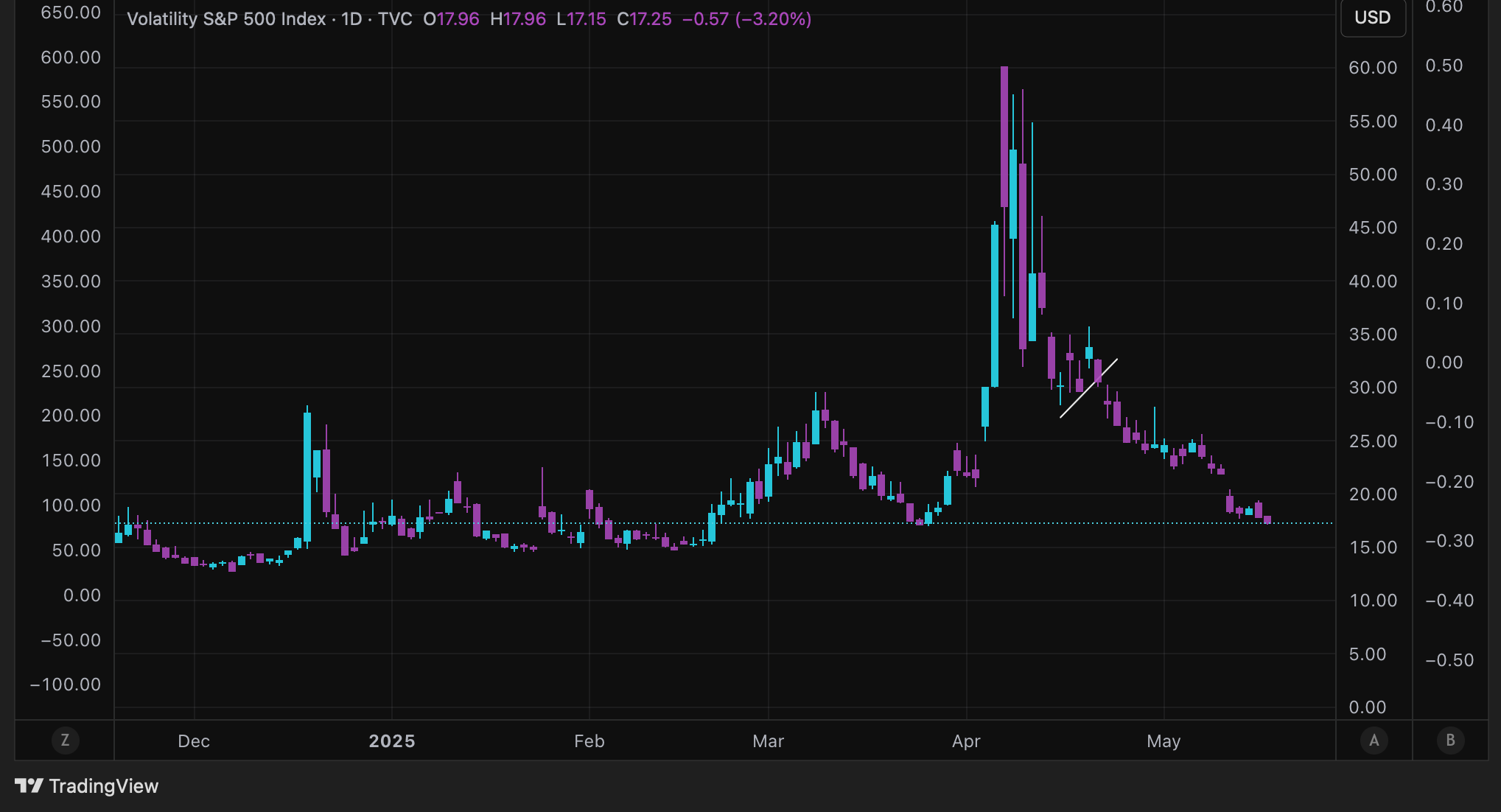
Task: Click the 0.00 bottom price scale label
Action: 1368,707
